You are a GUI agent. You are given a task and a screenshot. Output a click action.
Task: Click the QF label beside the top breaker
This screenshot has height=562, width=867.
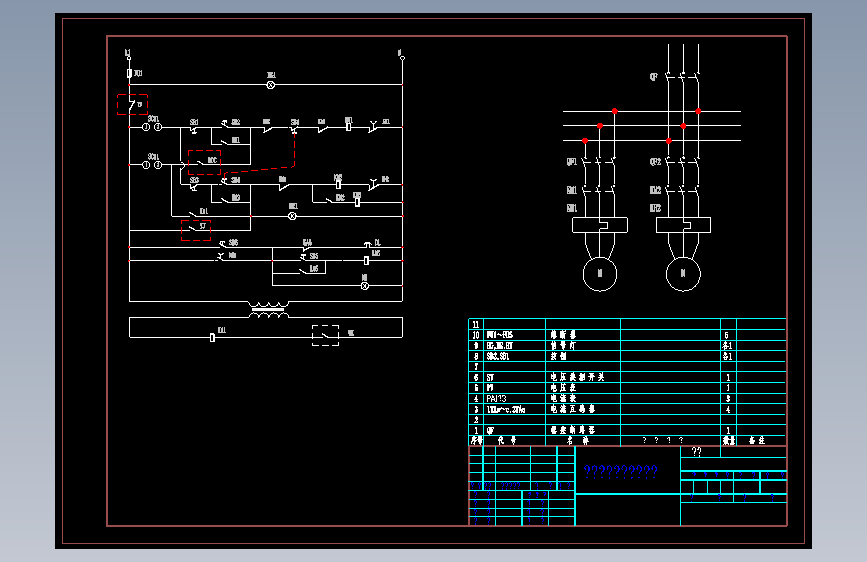tap(654, 77)
